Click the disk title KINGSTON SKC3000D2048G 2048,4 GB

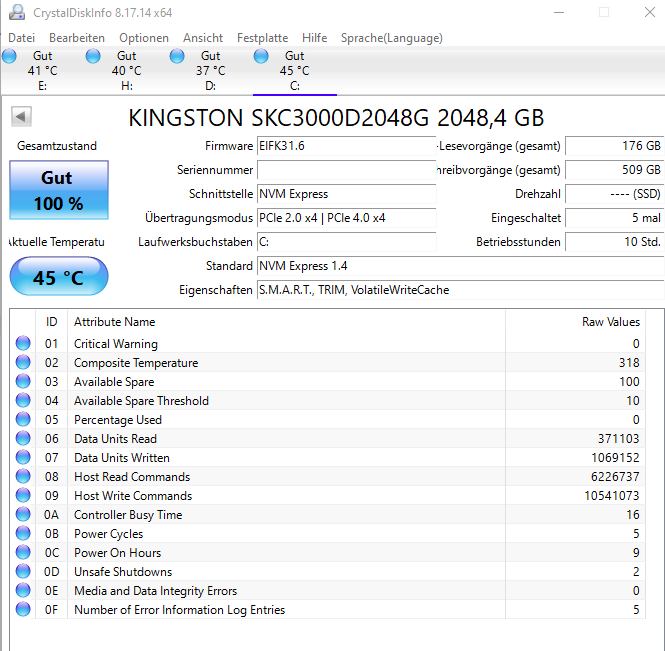click(336, 117)
